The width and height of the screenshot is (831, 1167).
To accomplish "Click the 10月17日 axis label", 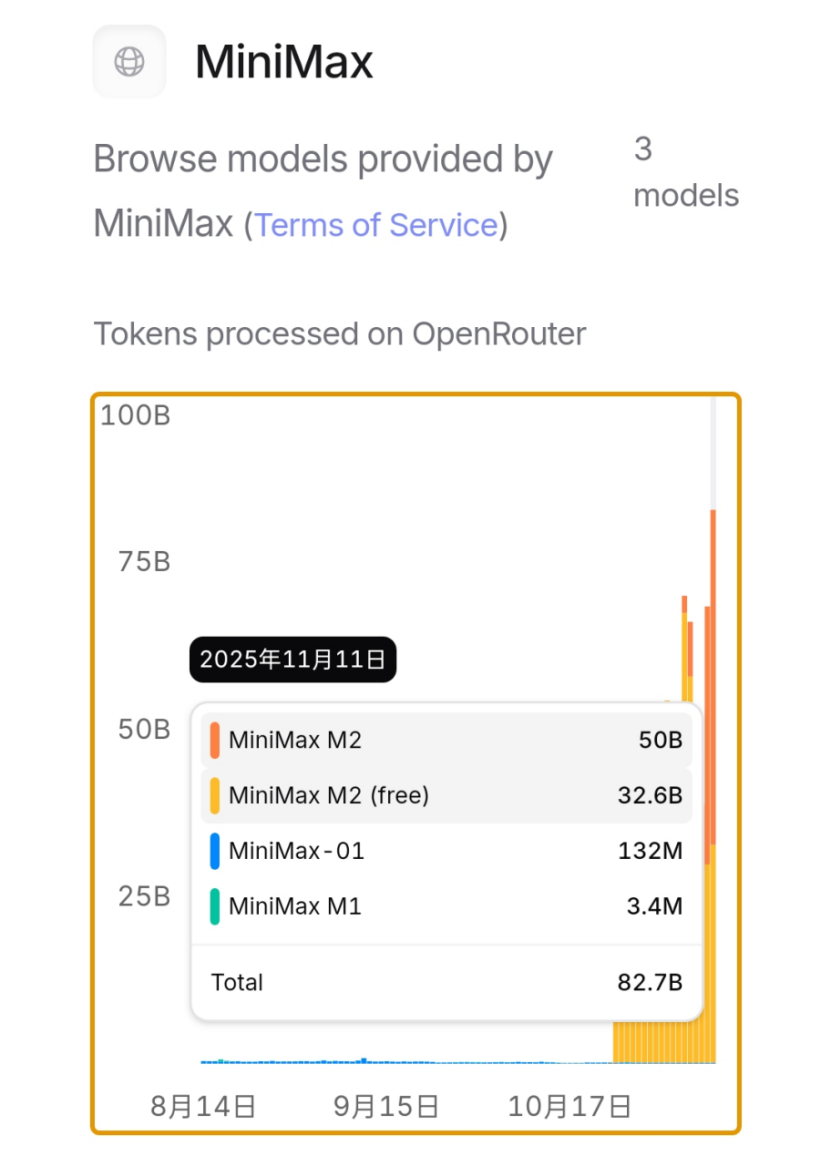I will pyautogui.click(x=569, y=1105).
